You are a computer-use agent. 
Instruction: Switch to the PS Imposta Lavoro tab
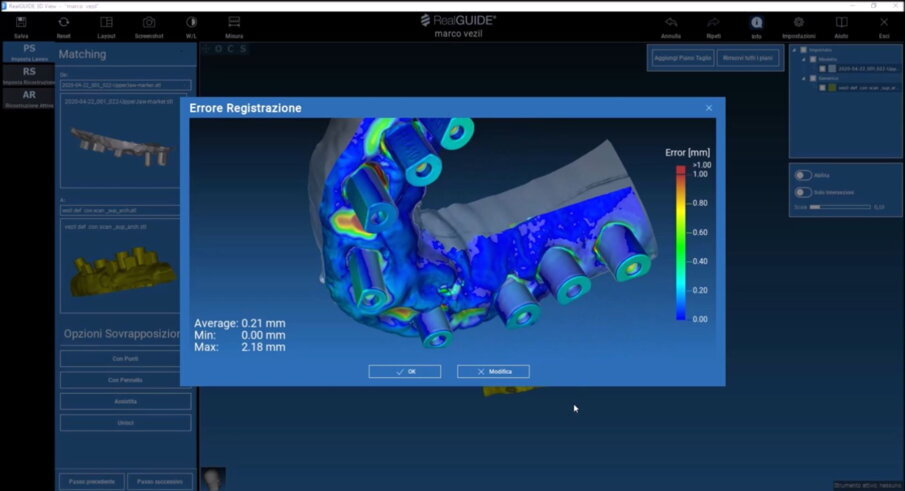(x=29, y=53)
